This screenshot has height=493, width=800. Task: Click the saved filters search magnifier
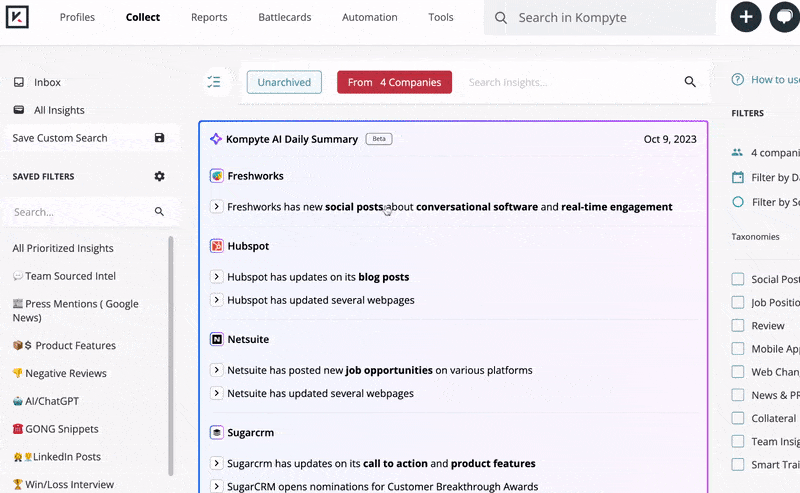(x=159, y=211)
